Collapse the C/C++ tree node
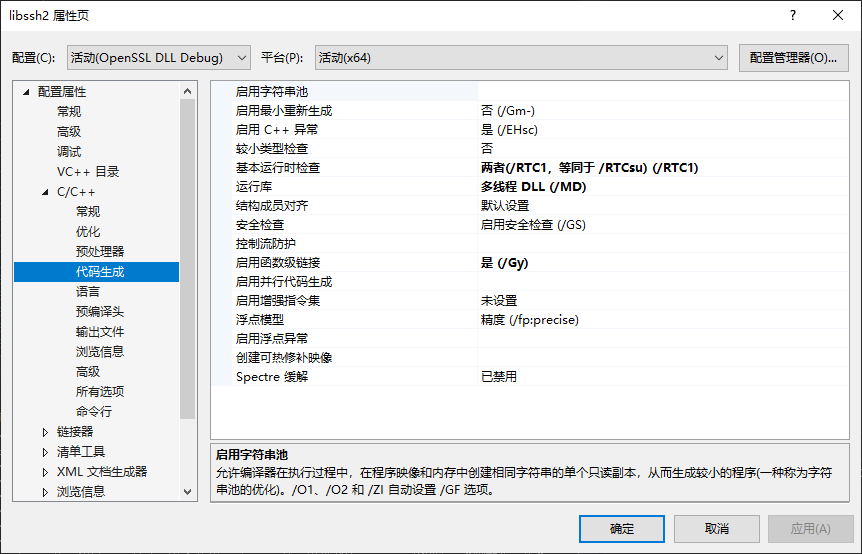The image size is (862, 554). coord(45,192)
